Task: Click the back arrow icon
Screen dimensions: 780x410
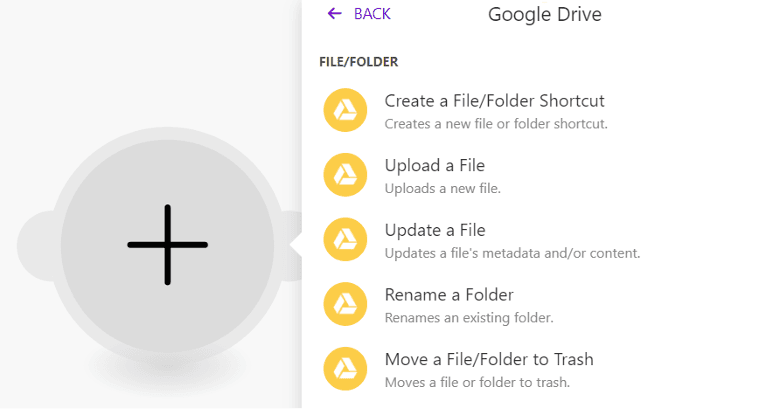Action: click(x=334, y=14)
